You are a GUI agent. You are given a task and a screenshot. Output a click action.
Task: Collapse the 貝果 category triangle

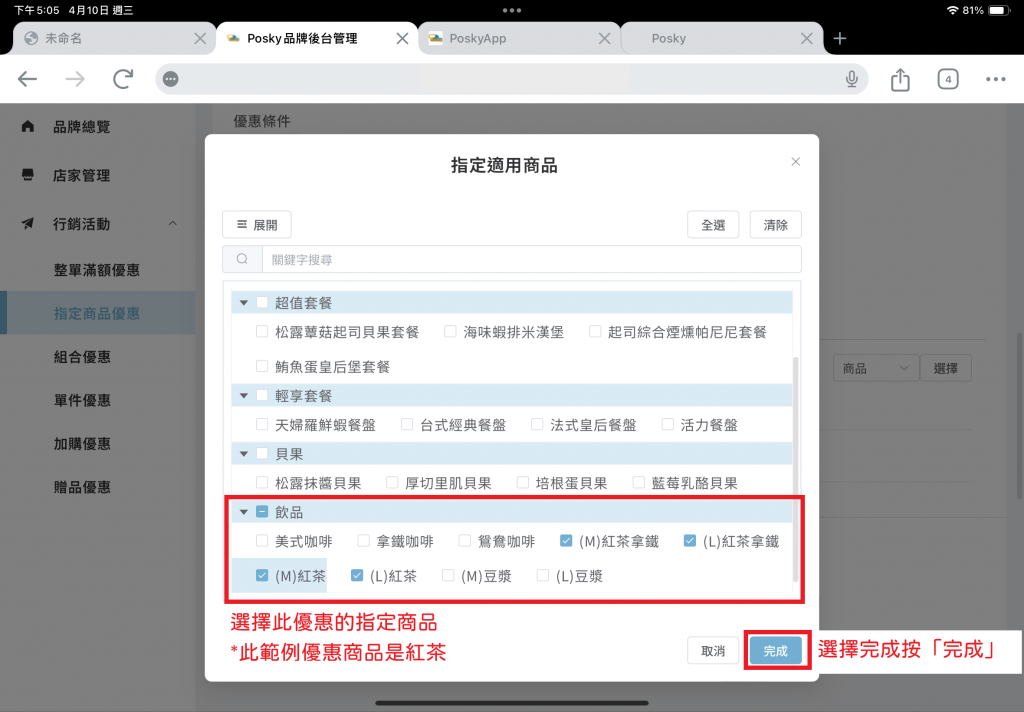pyautogui.click(x=244, y=453)
